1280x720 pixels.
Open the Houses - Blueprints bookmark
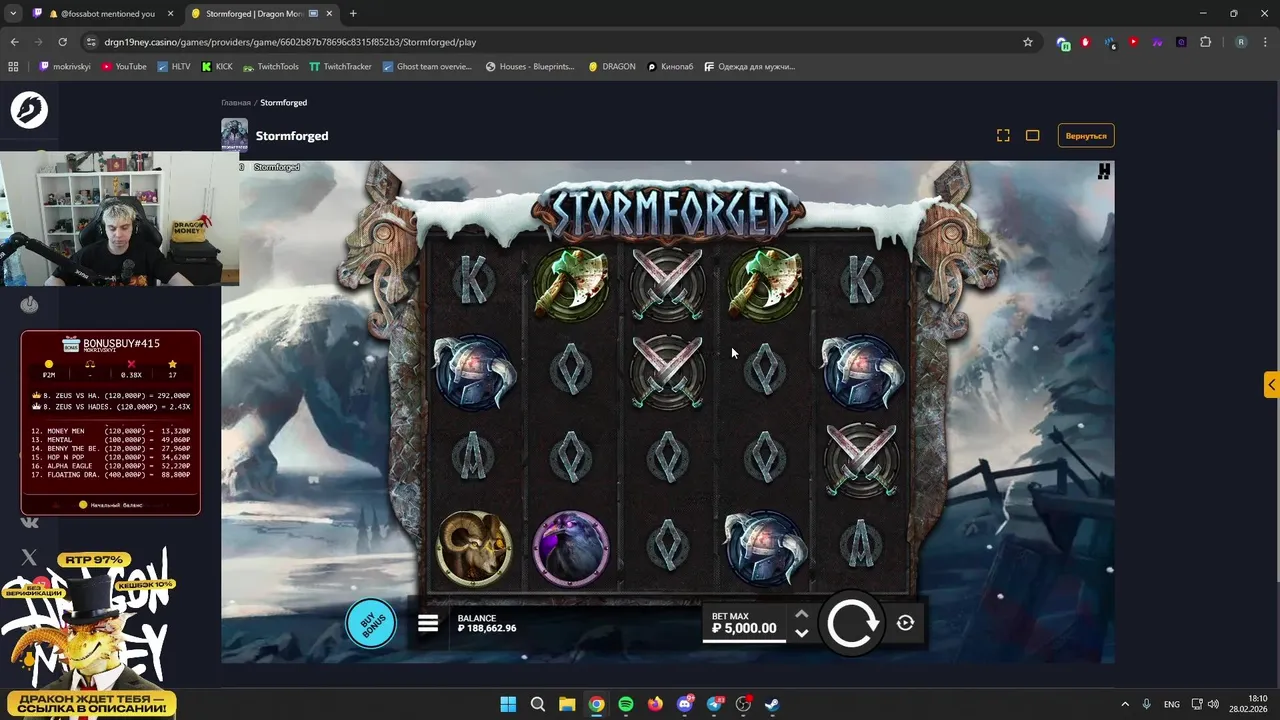tap(530, 66)
